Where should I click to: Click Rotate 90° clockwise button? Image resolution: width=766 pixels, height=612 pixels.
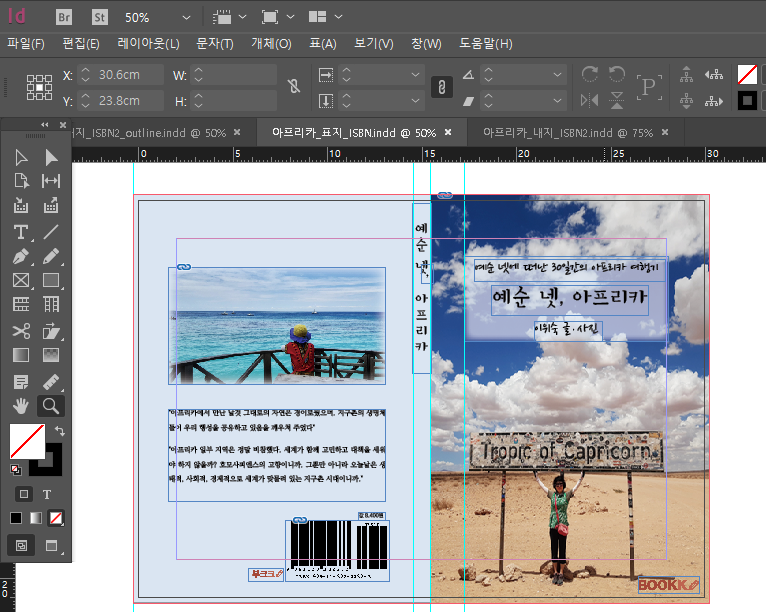590,74
